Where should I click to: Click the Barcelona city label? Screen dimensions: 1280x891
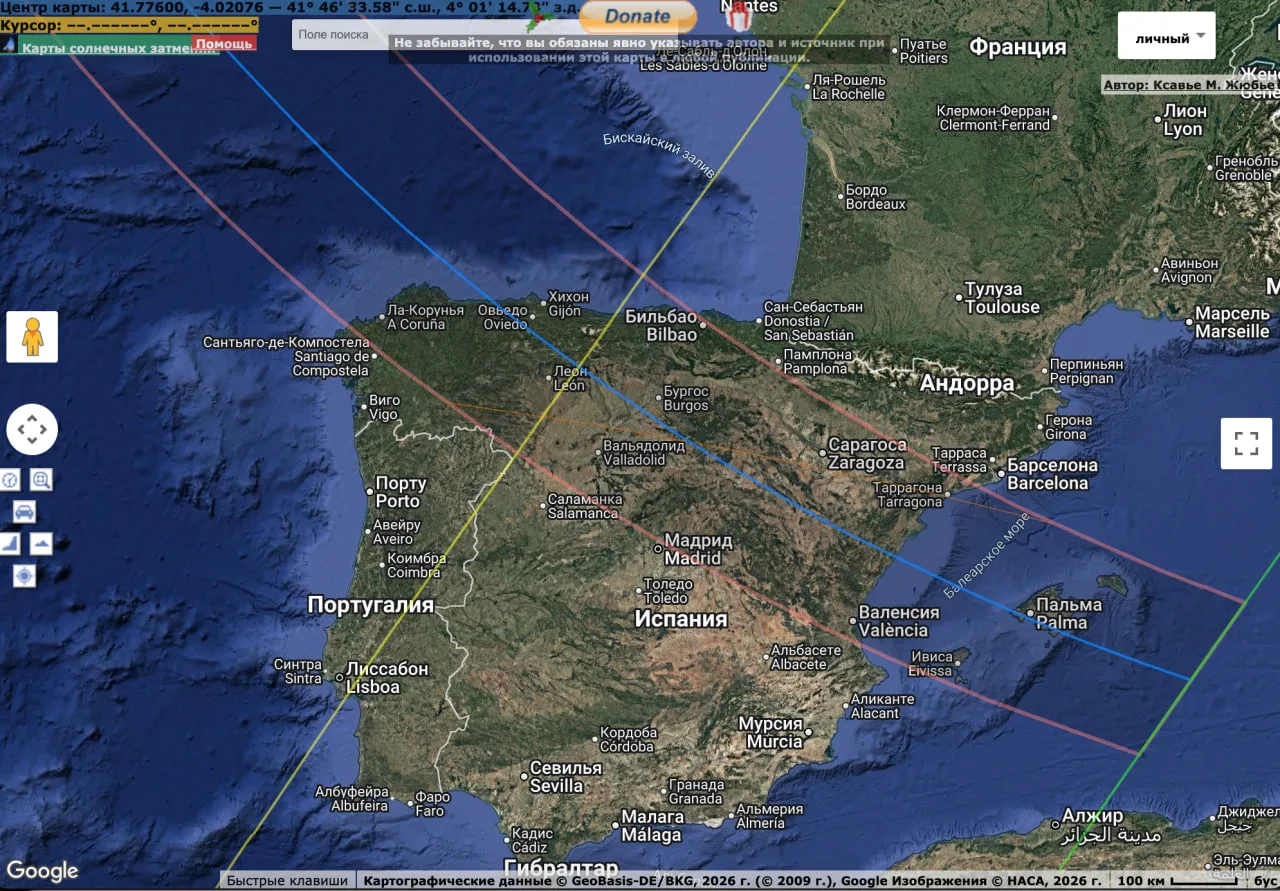click(x=1052, y=474)
